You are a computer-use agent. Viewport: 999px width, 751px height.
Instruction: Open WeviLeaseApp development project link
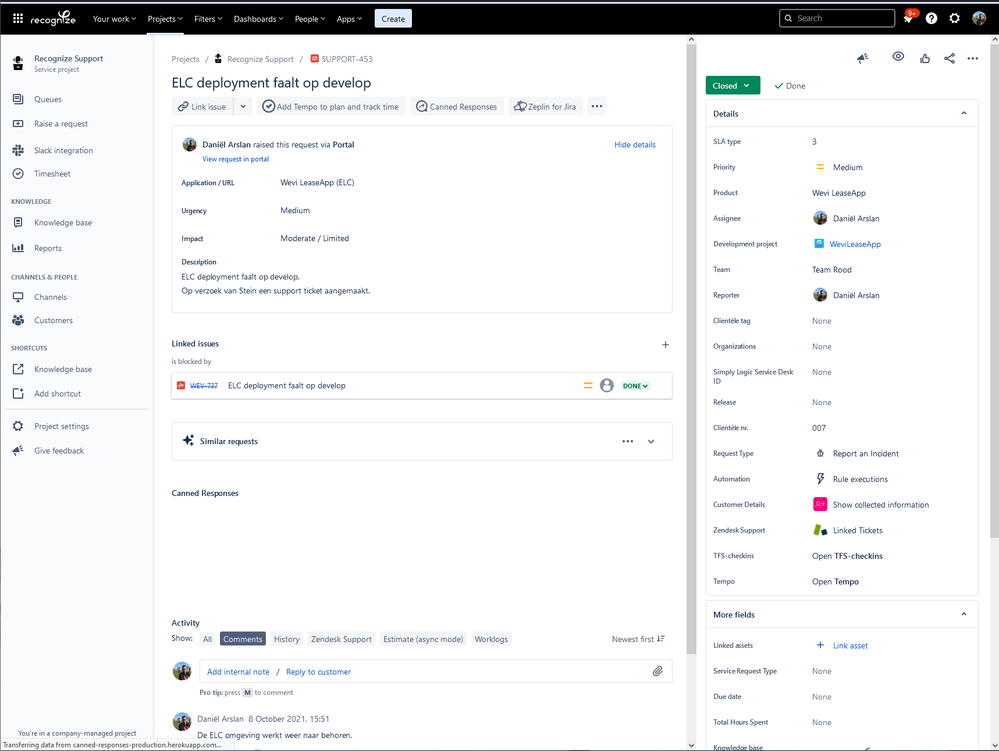pos(854,244)
